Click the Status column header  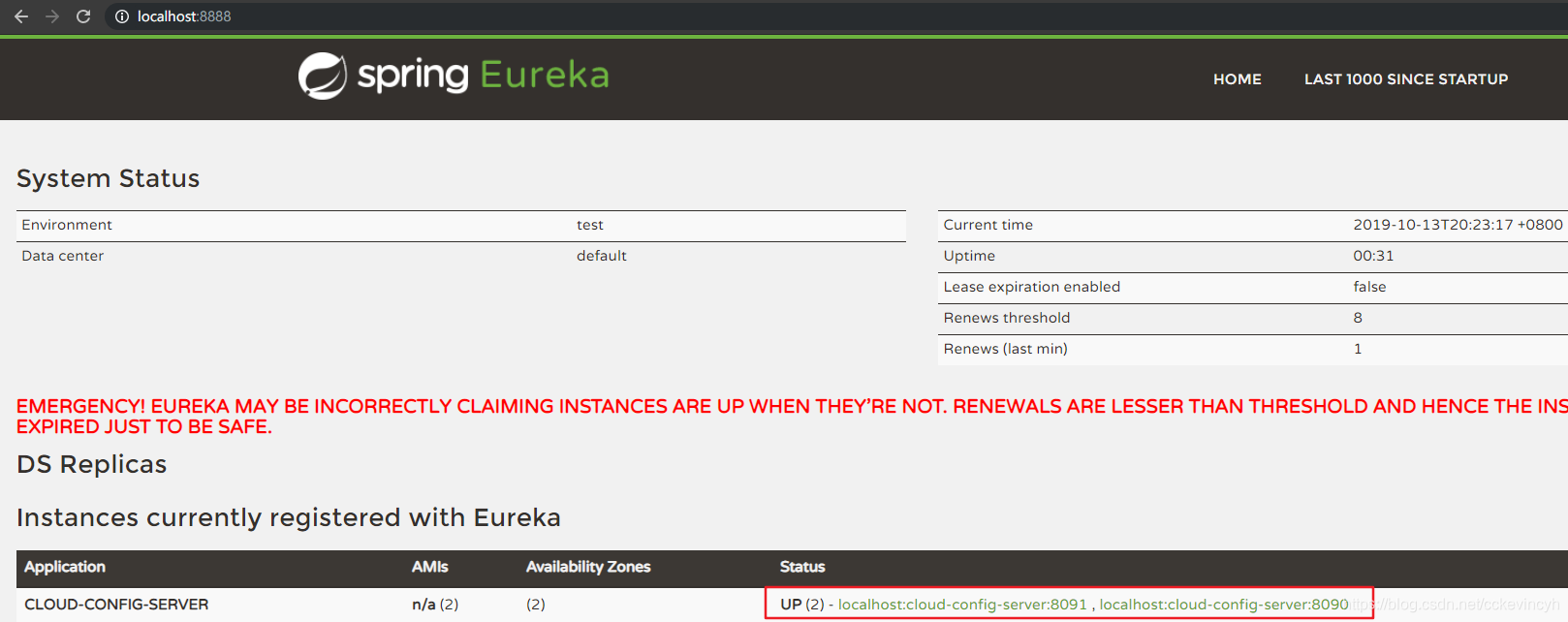[802, 567]
